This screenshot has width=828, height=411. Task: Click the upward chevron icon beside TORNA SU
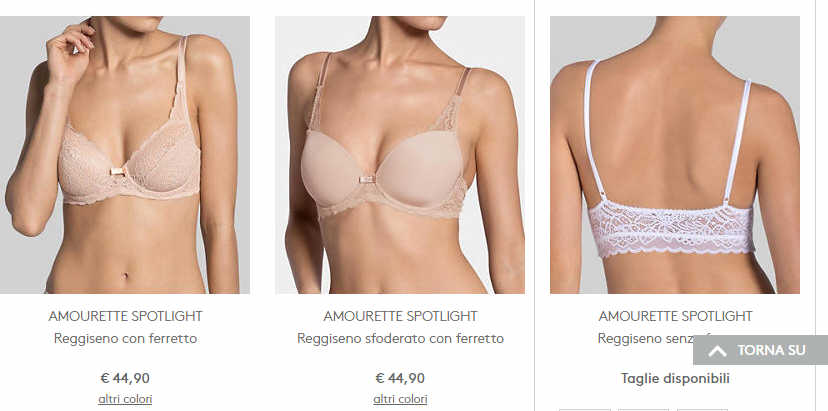717,351
